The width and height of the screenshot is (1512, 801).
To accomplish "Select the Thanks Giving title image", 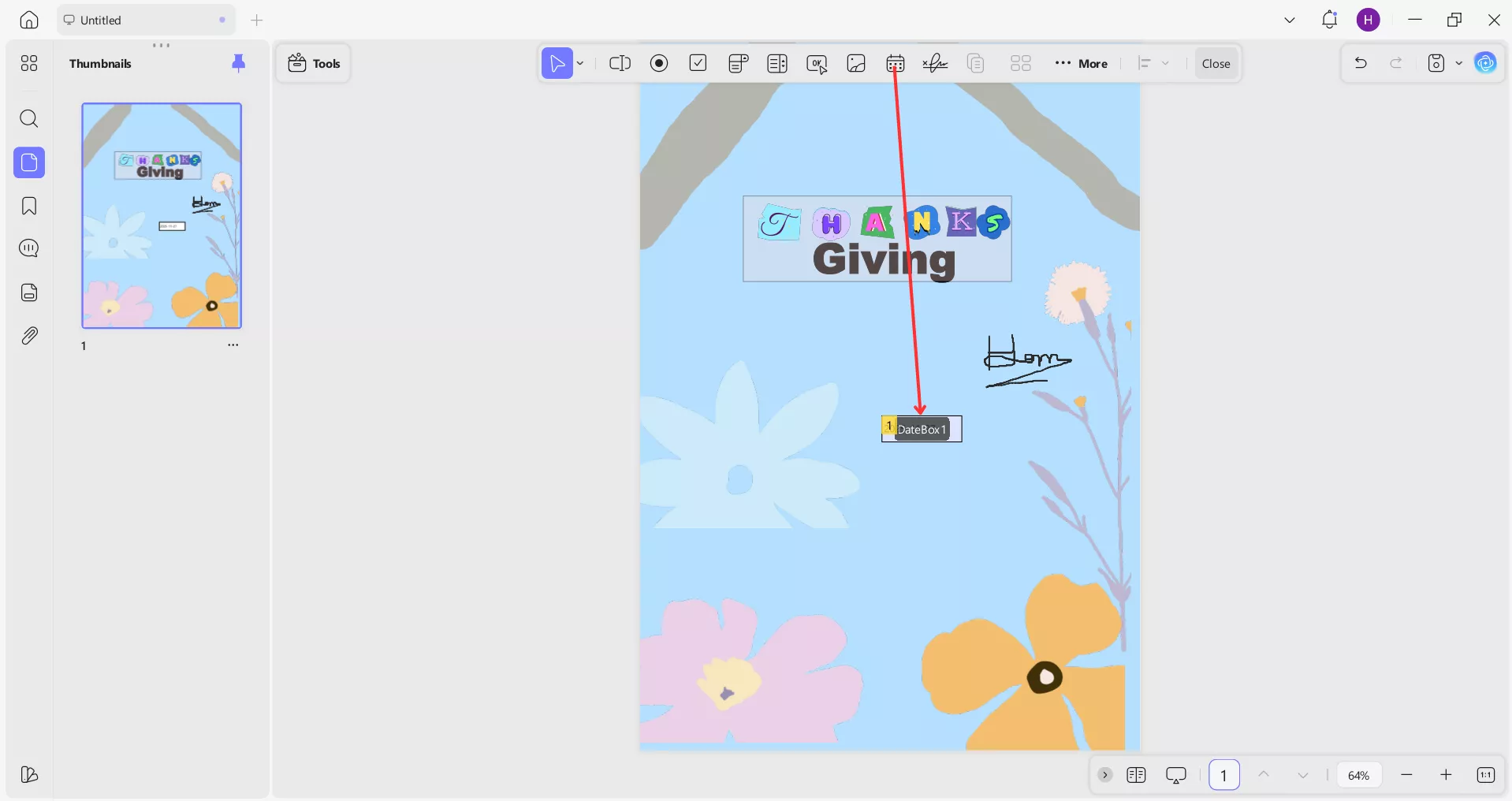I will point(877,239).
